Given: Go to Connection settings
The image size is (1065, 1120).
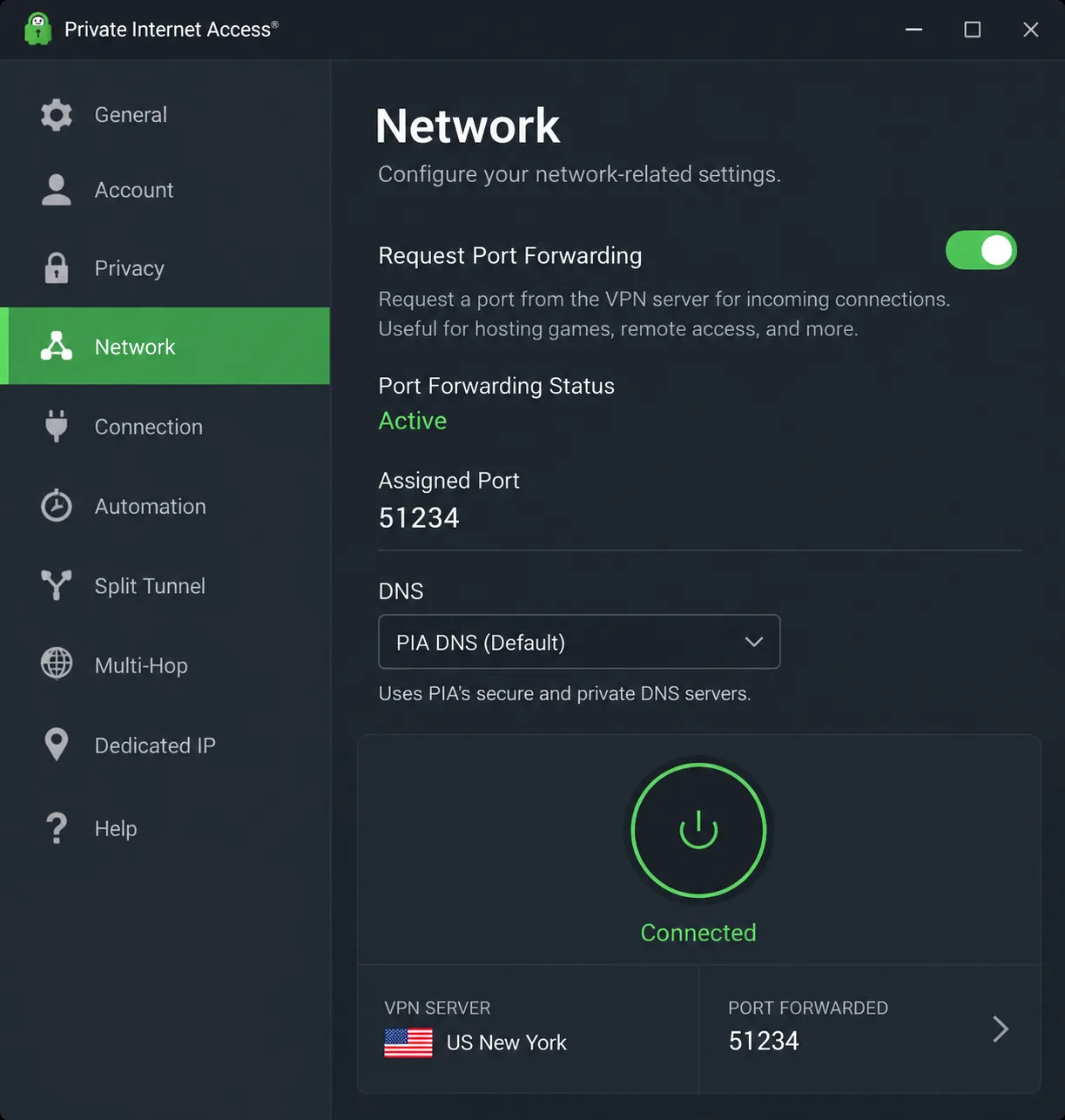Looking at the screenshot, I should tap(165, 427).
